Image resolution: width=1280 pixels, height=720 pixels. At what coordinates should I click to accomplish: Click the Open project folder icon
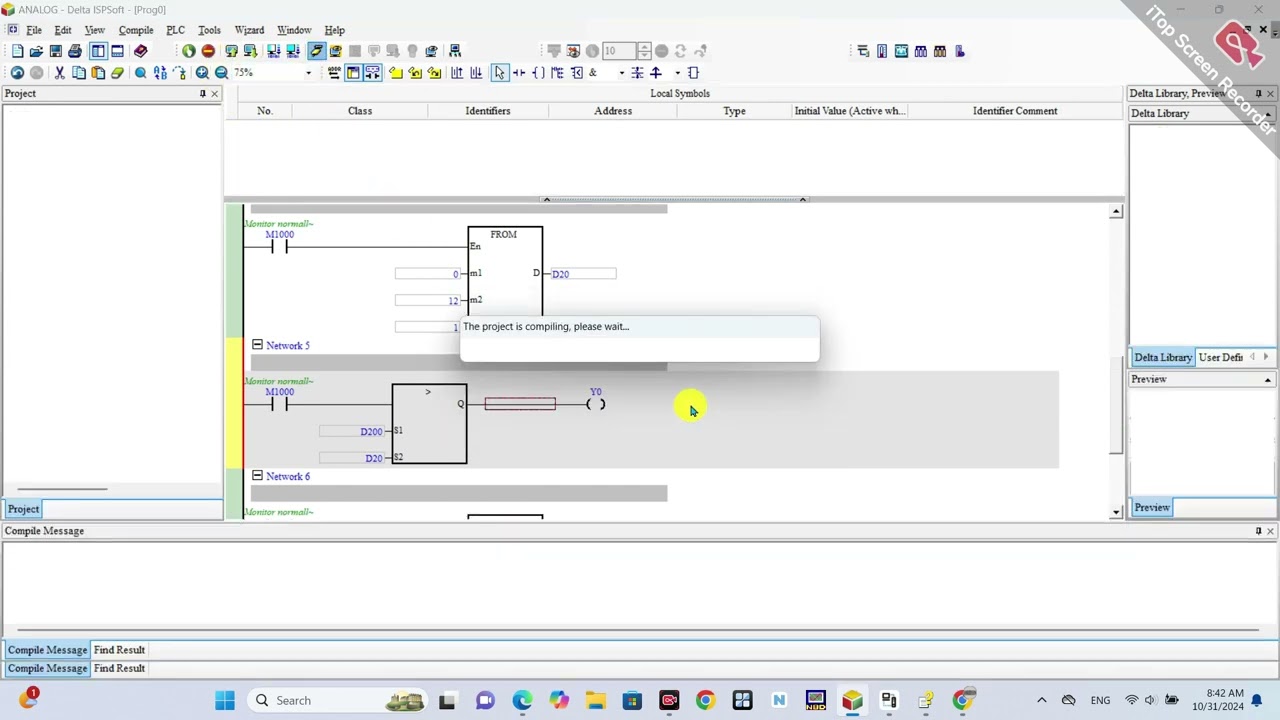36,51
